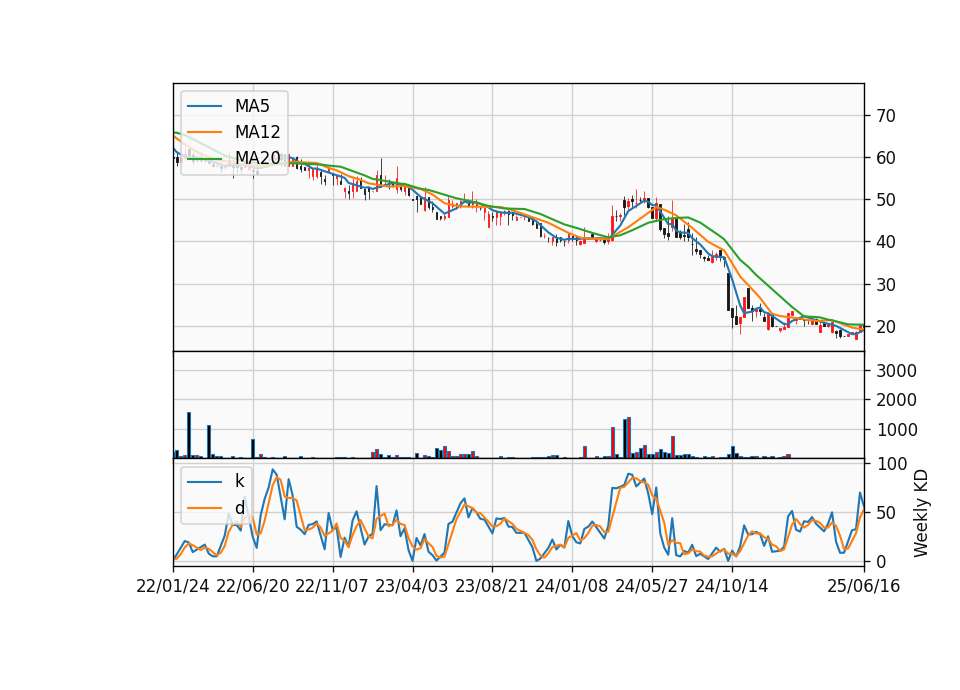Click the date label 22/11/07
The width and height of the screenshot is (960, 690).
pyautogui.click(x=332, y=586)
